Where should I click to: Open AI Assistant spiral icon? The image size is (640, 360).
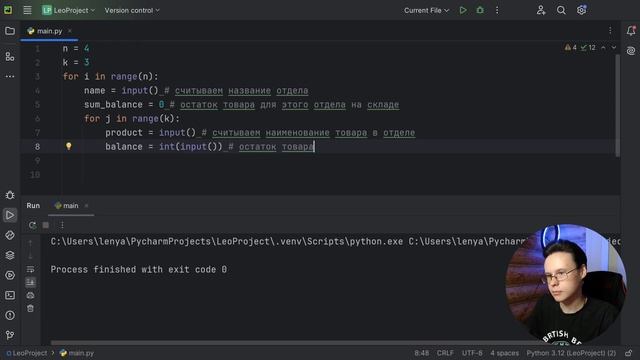(631, 51)
